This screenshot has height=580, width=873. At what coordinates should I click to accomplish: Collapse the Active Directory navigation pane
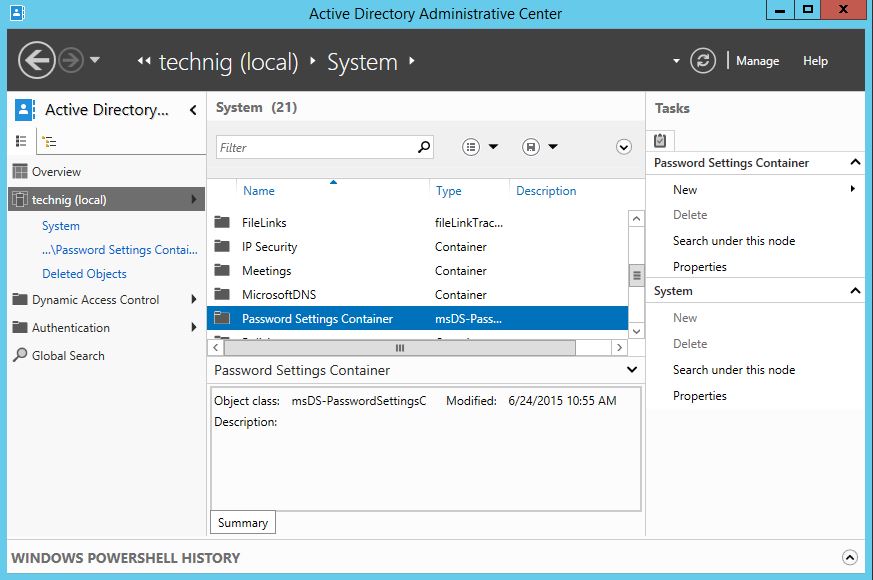point(193,110)
